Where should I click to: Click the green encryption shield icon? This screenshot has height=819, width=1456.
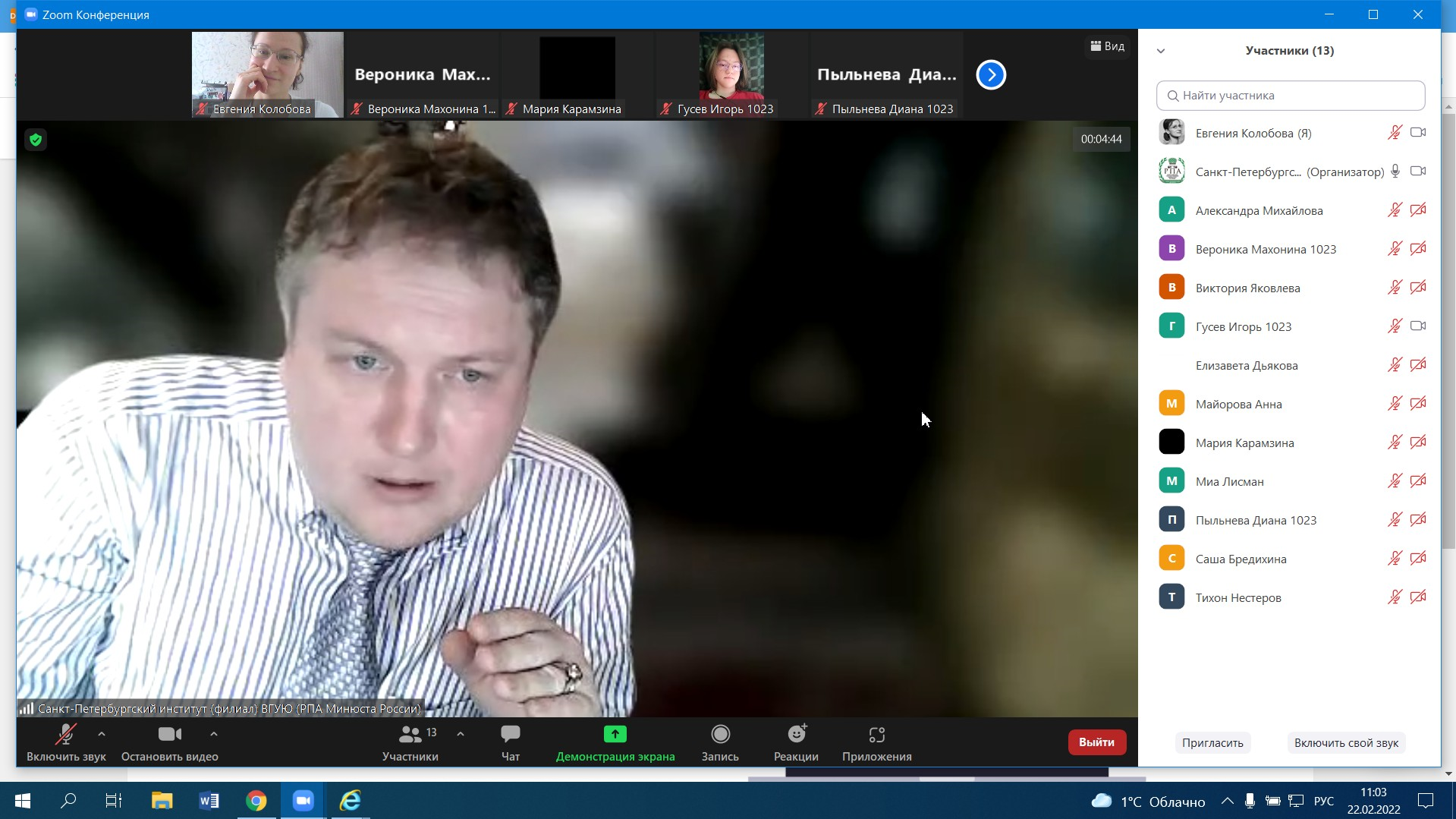(x=36, y=140)
